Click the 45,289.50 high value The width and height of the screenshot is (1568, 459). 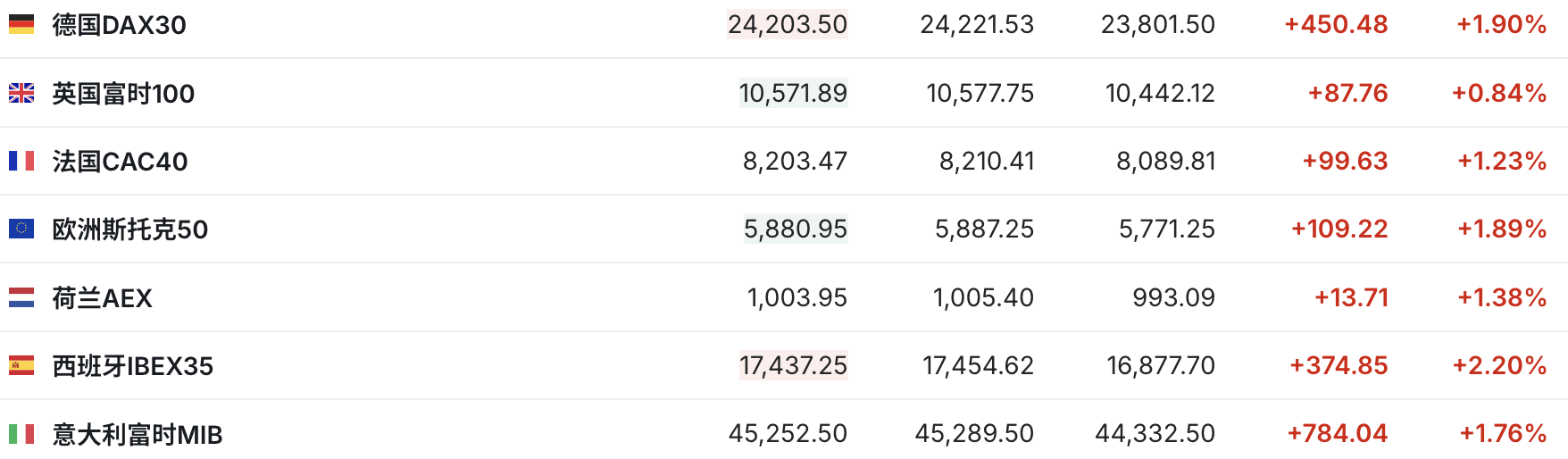[973, 433]
